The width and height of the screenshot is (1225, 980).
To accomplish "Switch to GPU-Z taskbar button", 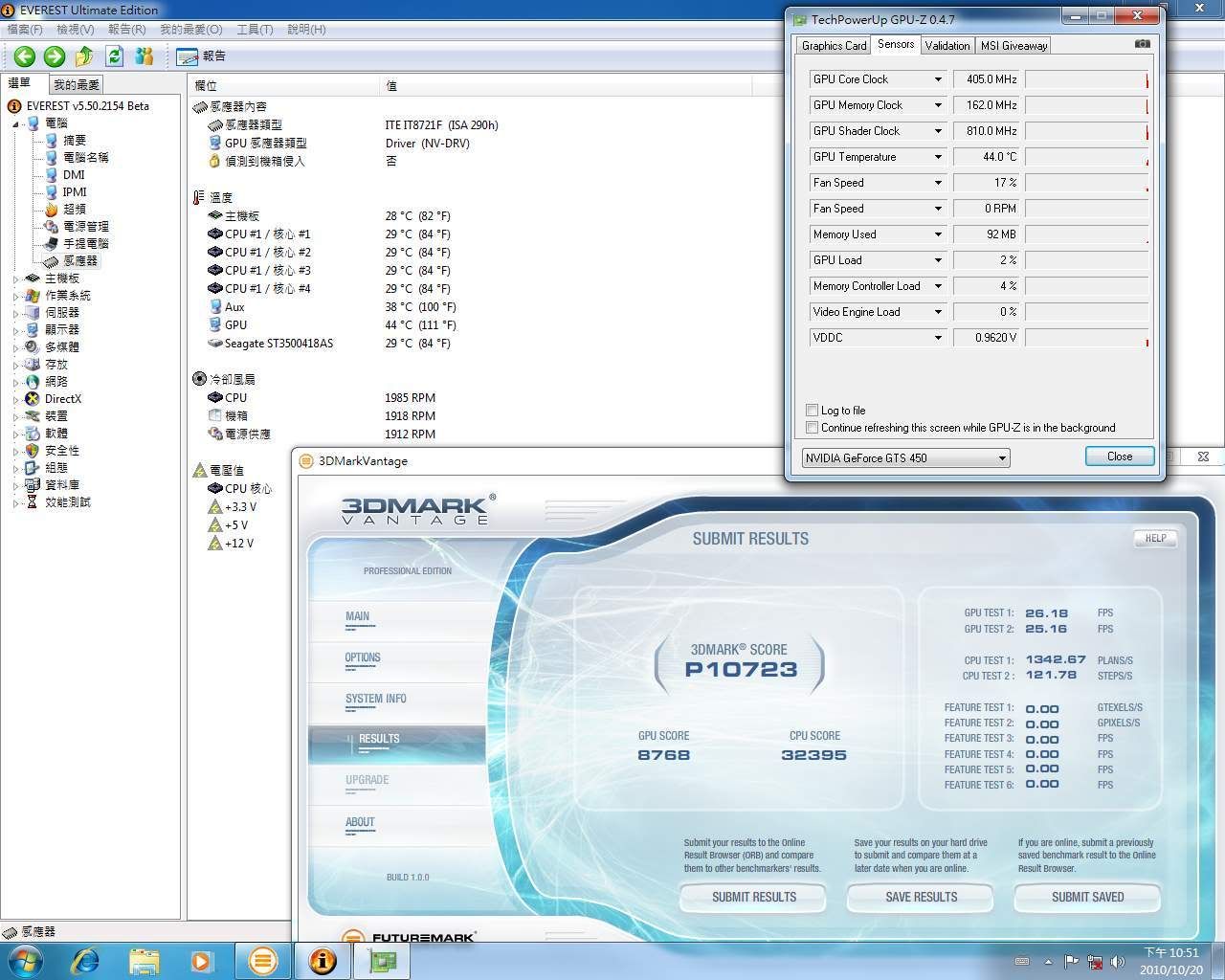I will point(383,960).
